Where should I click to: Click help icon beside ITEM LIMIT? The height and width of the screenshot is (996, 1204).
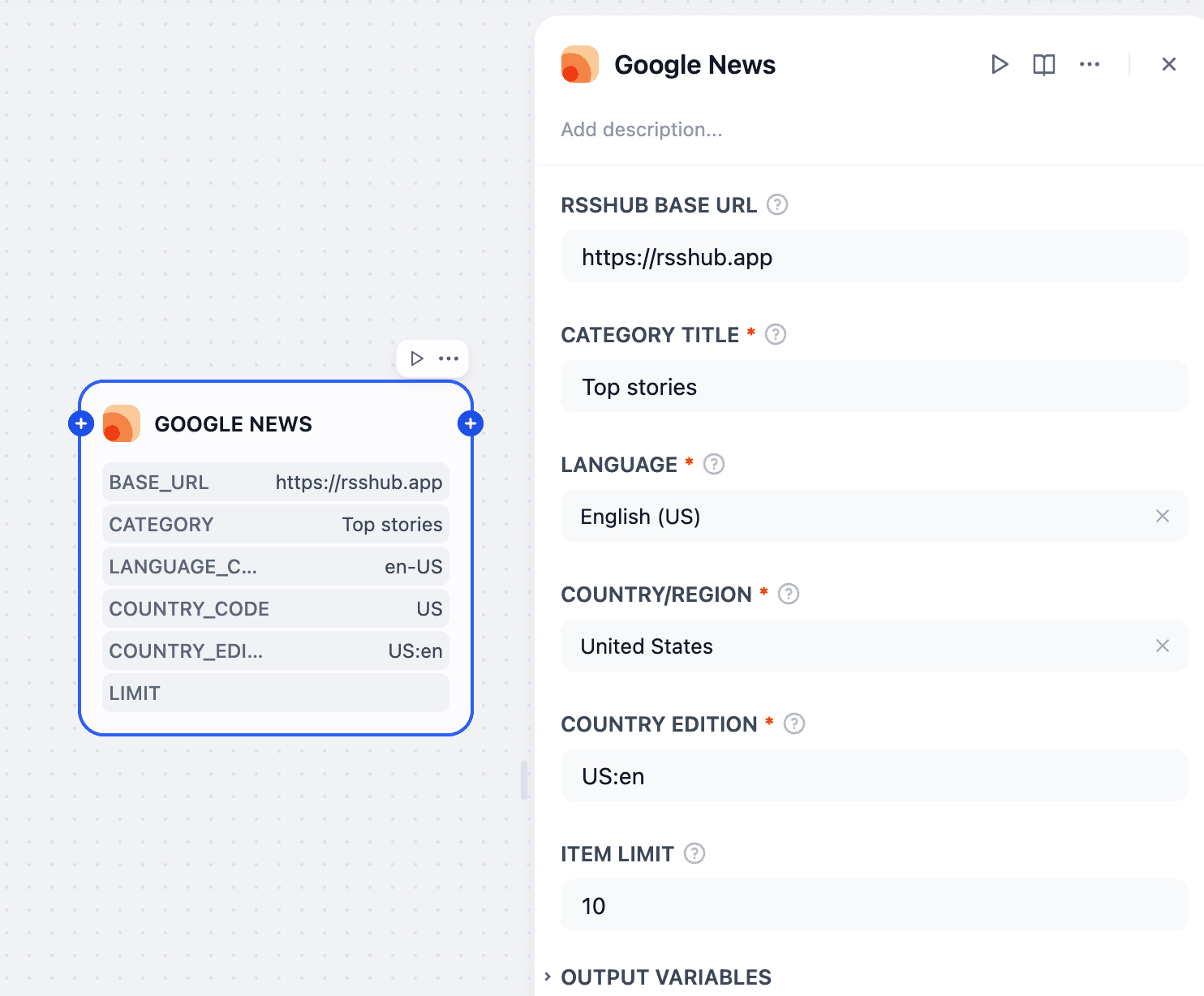coord(694,853)
